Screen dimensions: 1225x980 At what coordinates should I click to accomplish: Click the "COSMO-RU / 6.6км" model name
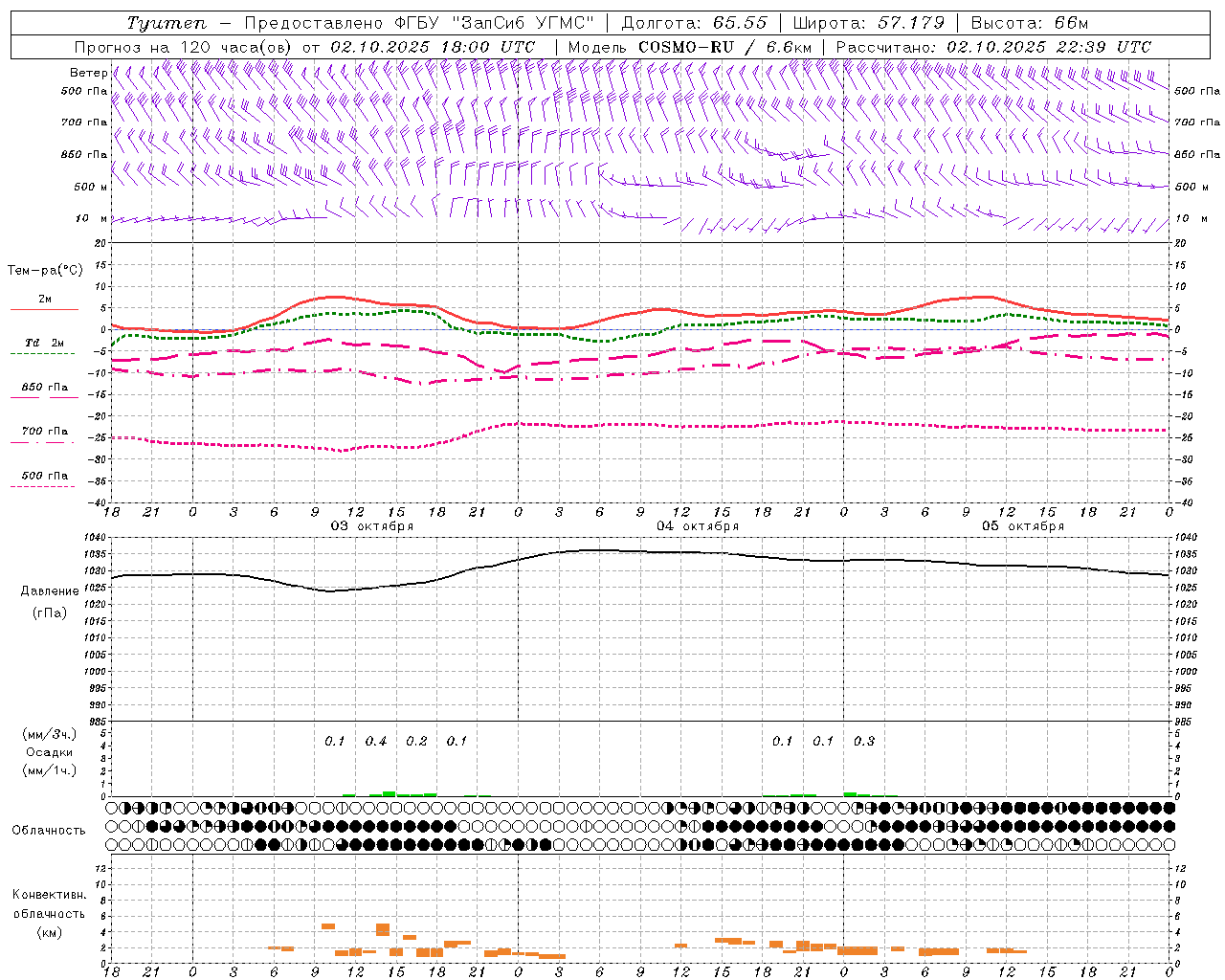coord(725,47)
